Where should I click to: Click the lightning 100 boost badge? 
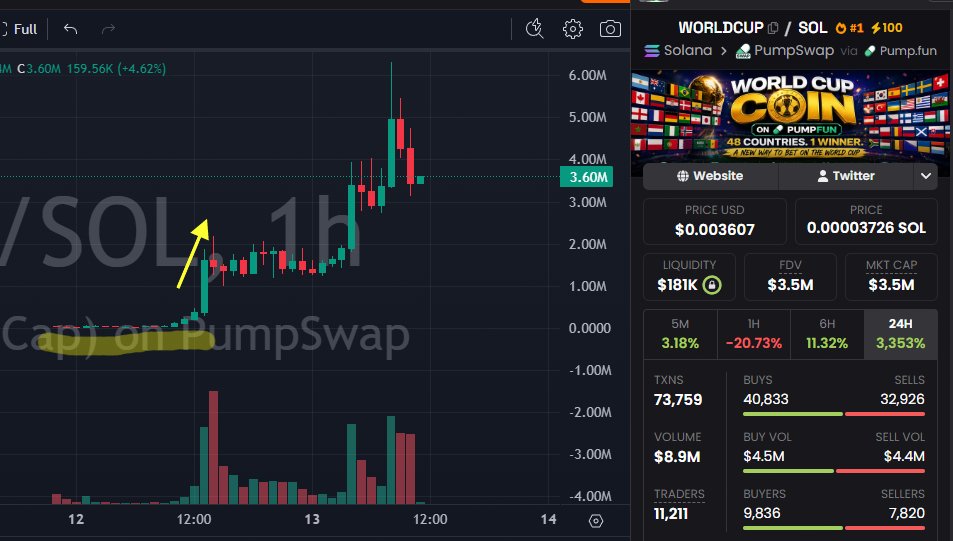[887, 28]
